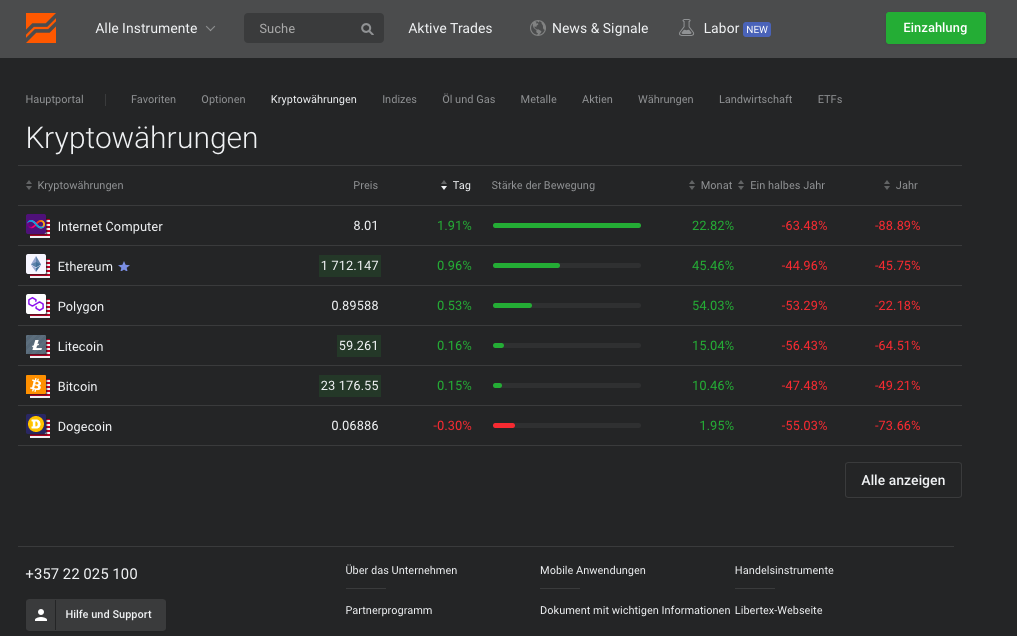Open the ETFs tab
Viewport: 1017px width, 636px height.
[x=830, y=99]
